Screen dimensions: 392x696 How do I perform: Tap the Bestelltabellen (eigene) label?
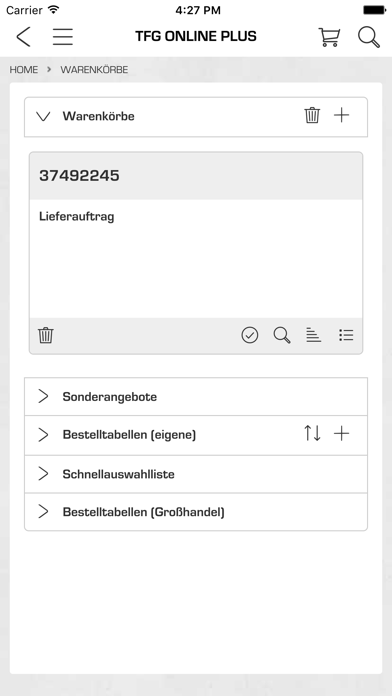[x=129, y=435]
